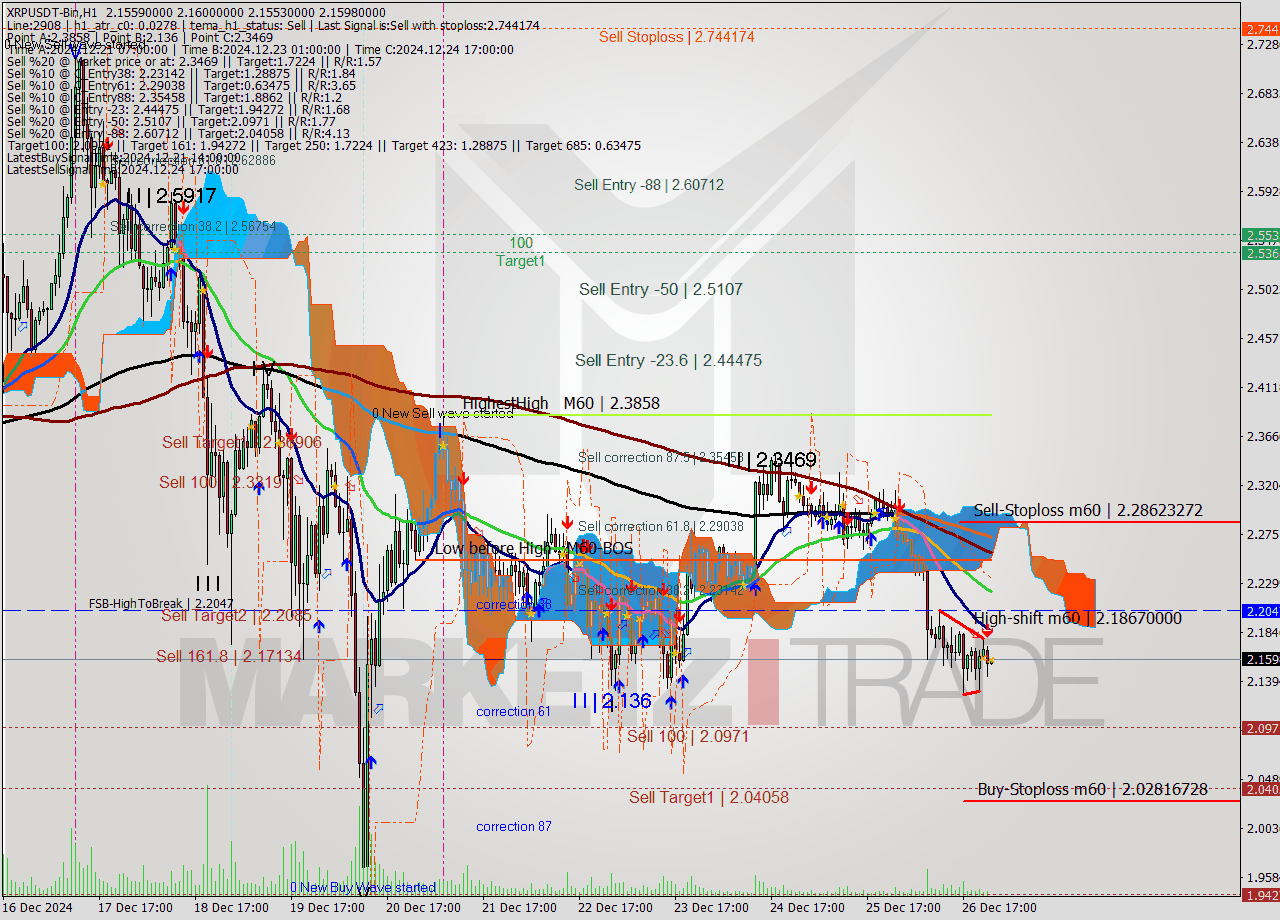Click the red 1.942 price tag
This screenshot has width=1280, height=920.
pyautogui.click(x=1260, y=895)
